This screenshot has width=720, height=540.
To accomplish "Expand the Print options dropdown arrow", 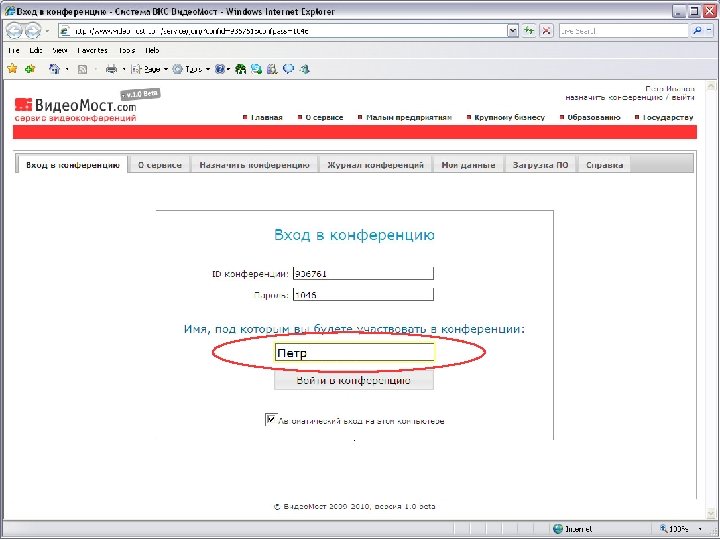I will [x=124, y=69].
